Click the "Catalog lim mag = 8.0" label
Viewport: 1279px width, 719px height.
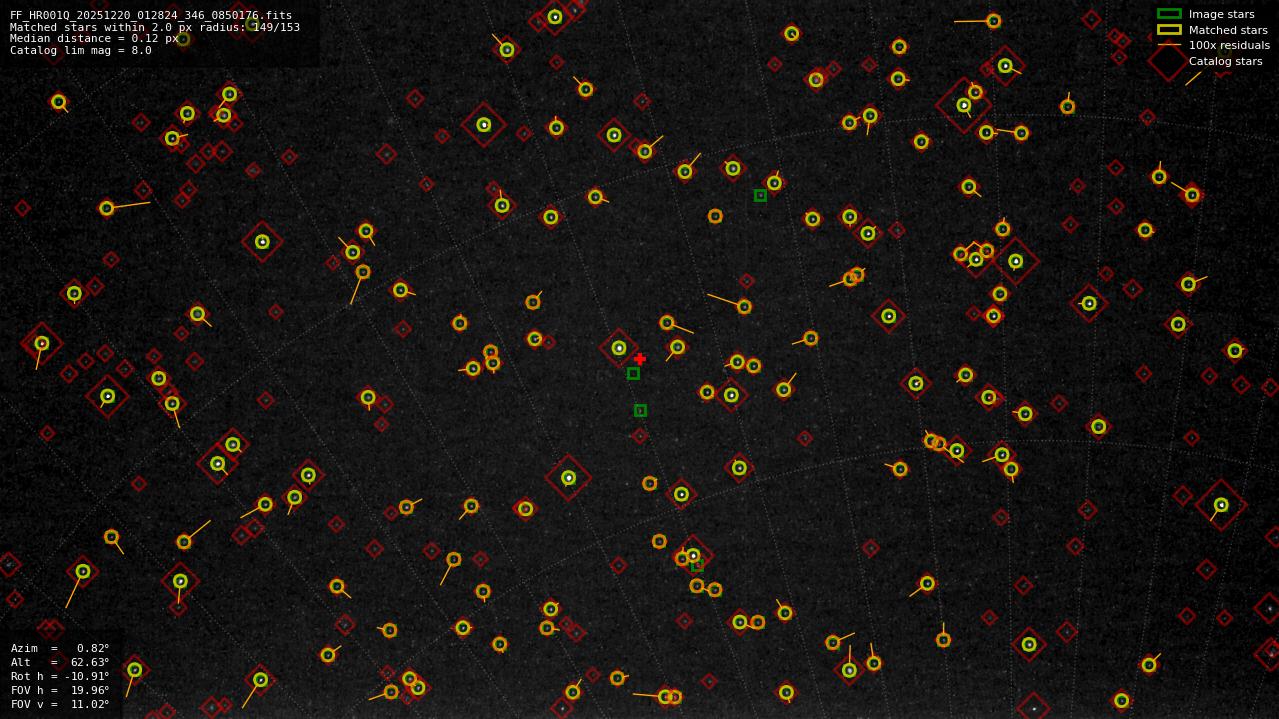coord(79,49)
